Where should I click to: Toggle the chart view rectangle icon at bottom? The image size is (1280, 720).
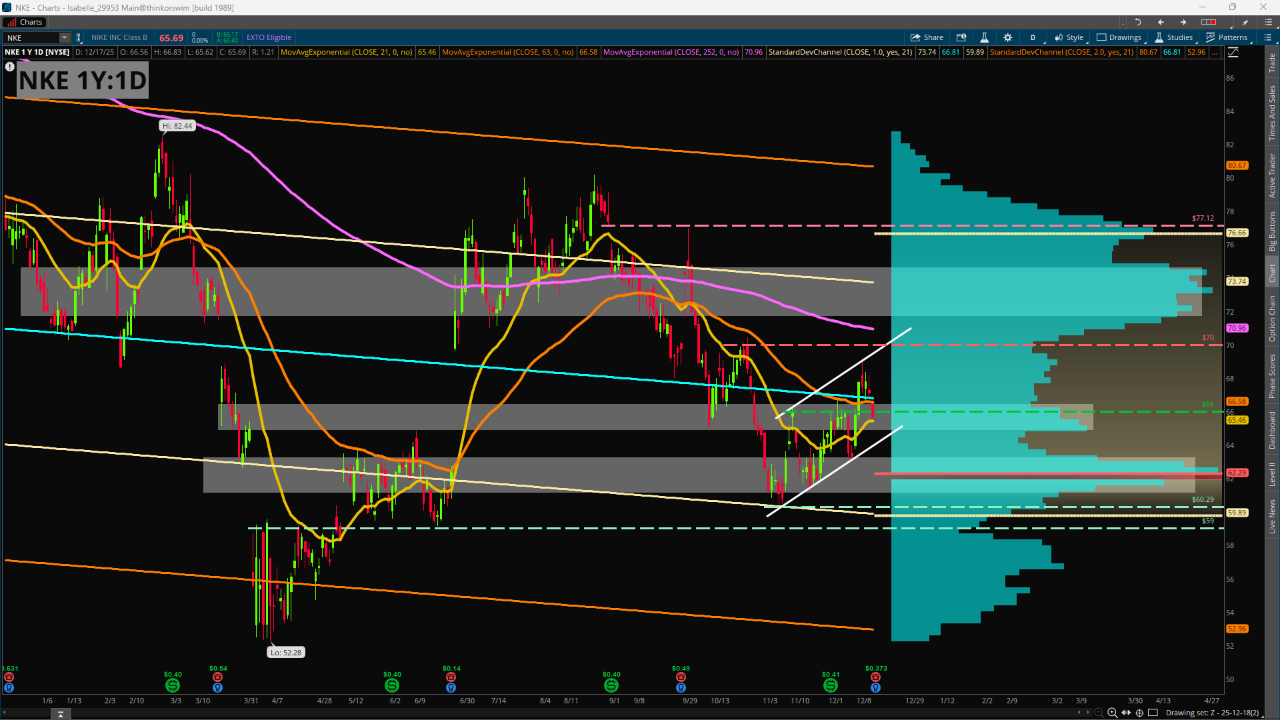[1153, 712]
